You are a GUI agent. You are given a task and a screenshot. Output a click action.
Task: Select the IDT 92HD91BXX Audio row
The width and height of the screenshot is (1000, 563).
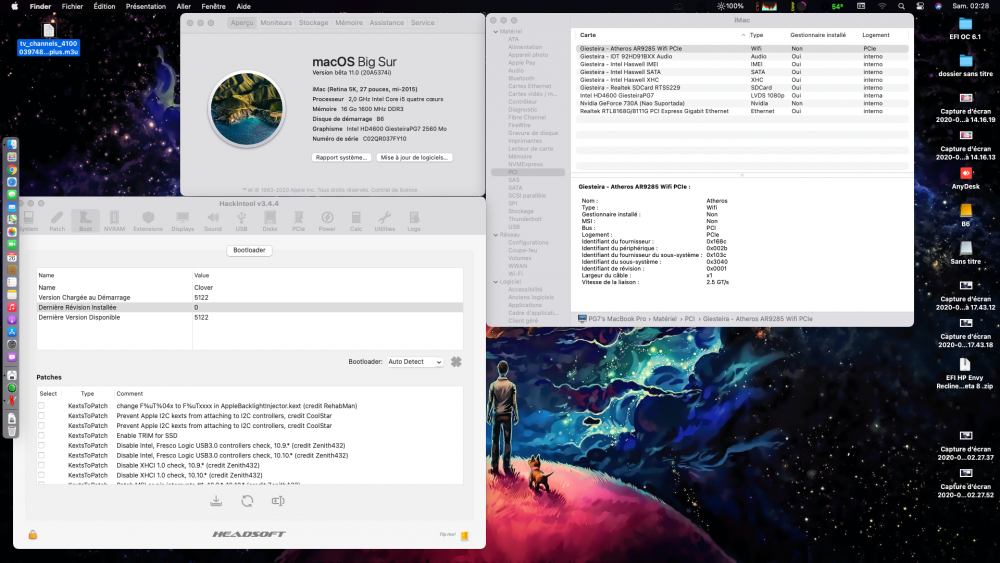click(742, 56)
